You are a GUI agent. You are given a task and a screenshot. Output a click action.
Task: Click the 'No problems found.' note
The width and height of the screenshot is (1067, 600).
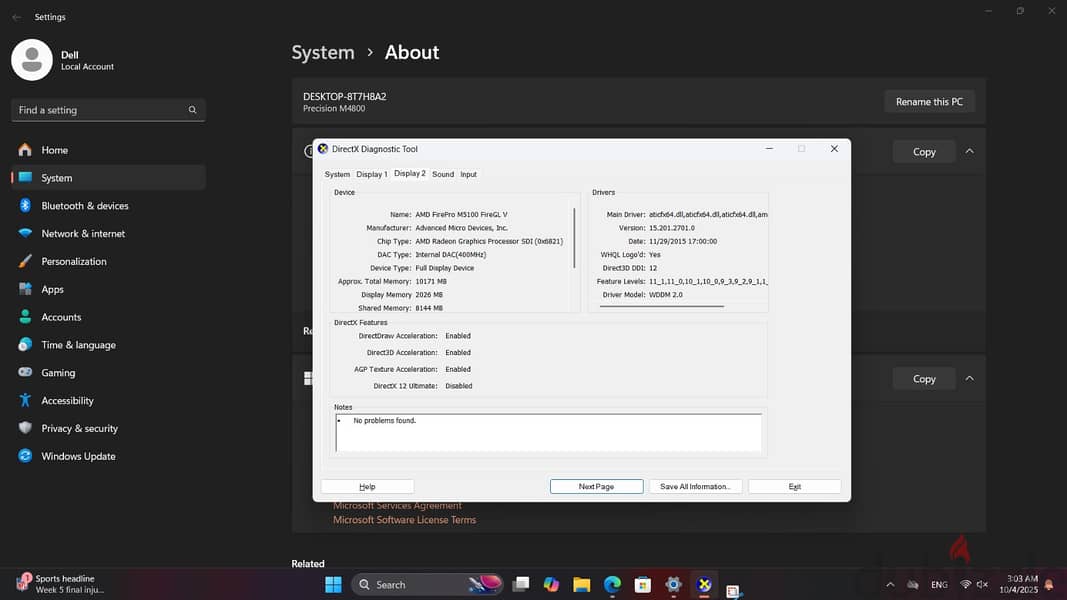coord(384,420)
